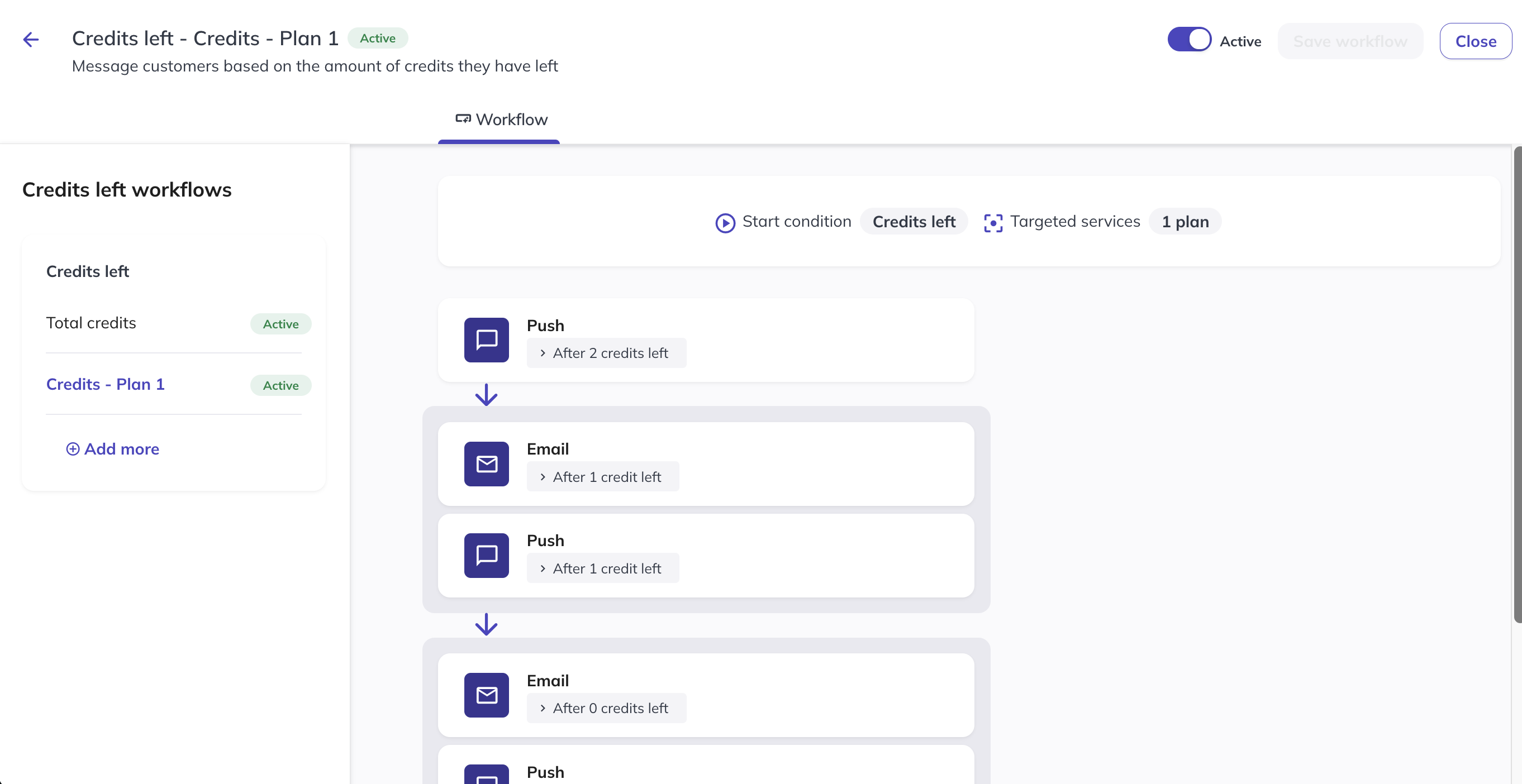
Task: Expand Email 'After 1 credit left' condition
Action: pyautogui.click(x=603, y=476)
